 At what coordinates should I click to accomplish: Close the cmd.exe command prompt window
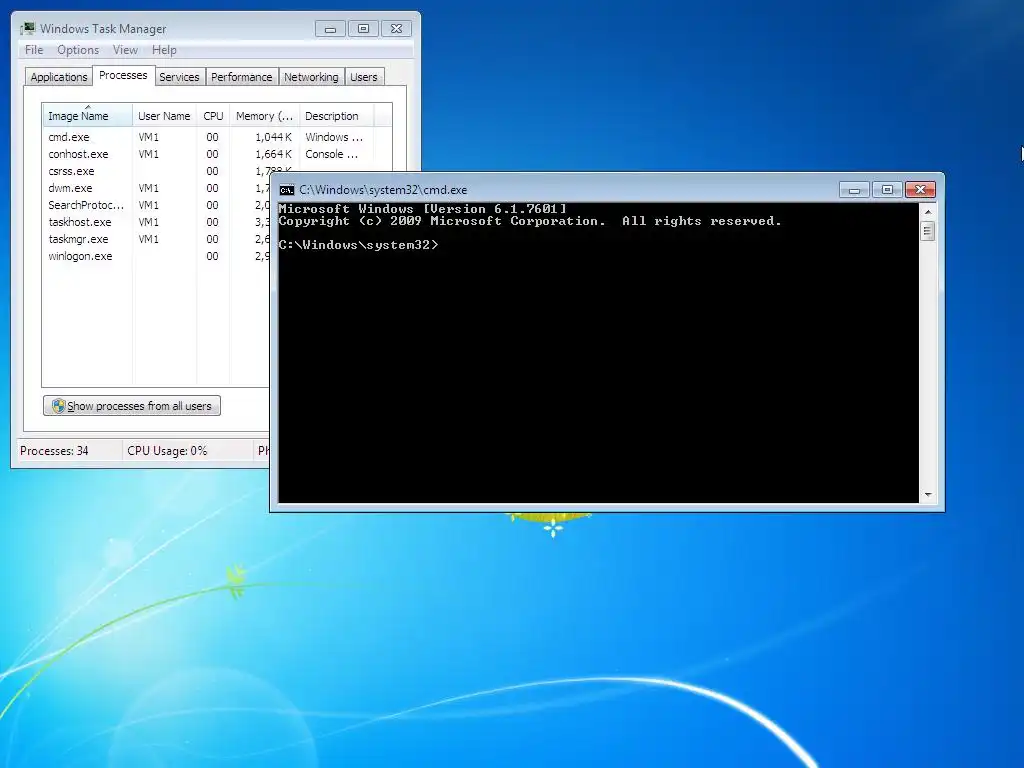(x=920, y=190)
